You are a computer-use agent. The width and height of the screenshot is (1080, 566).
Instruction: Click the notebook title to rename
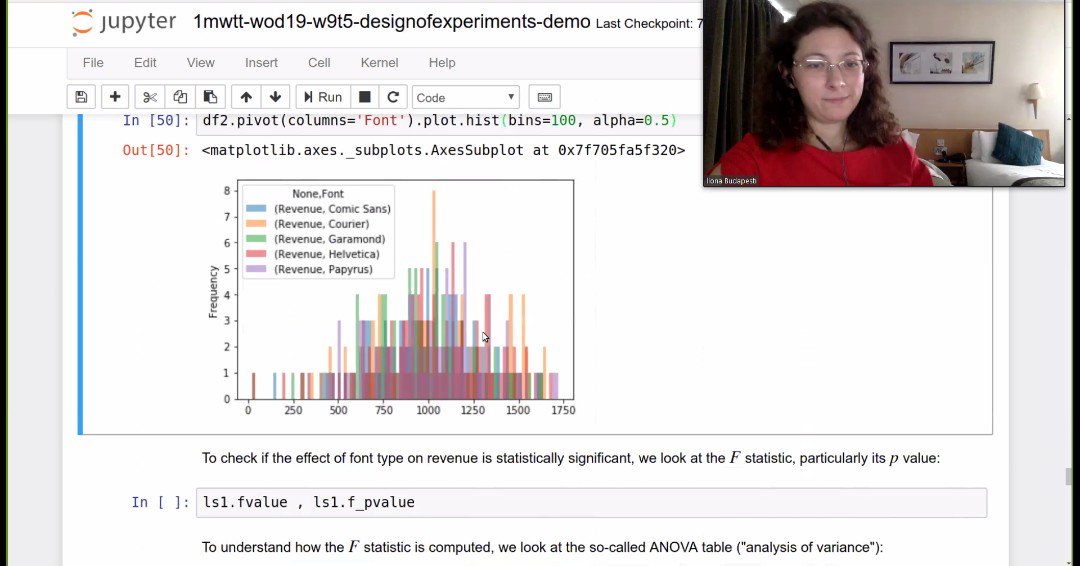pos(391,22)
